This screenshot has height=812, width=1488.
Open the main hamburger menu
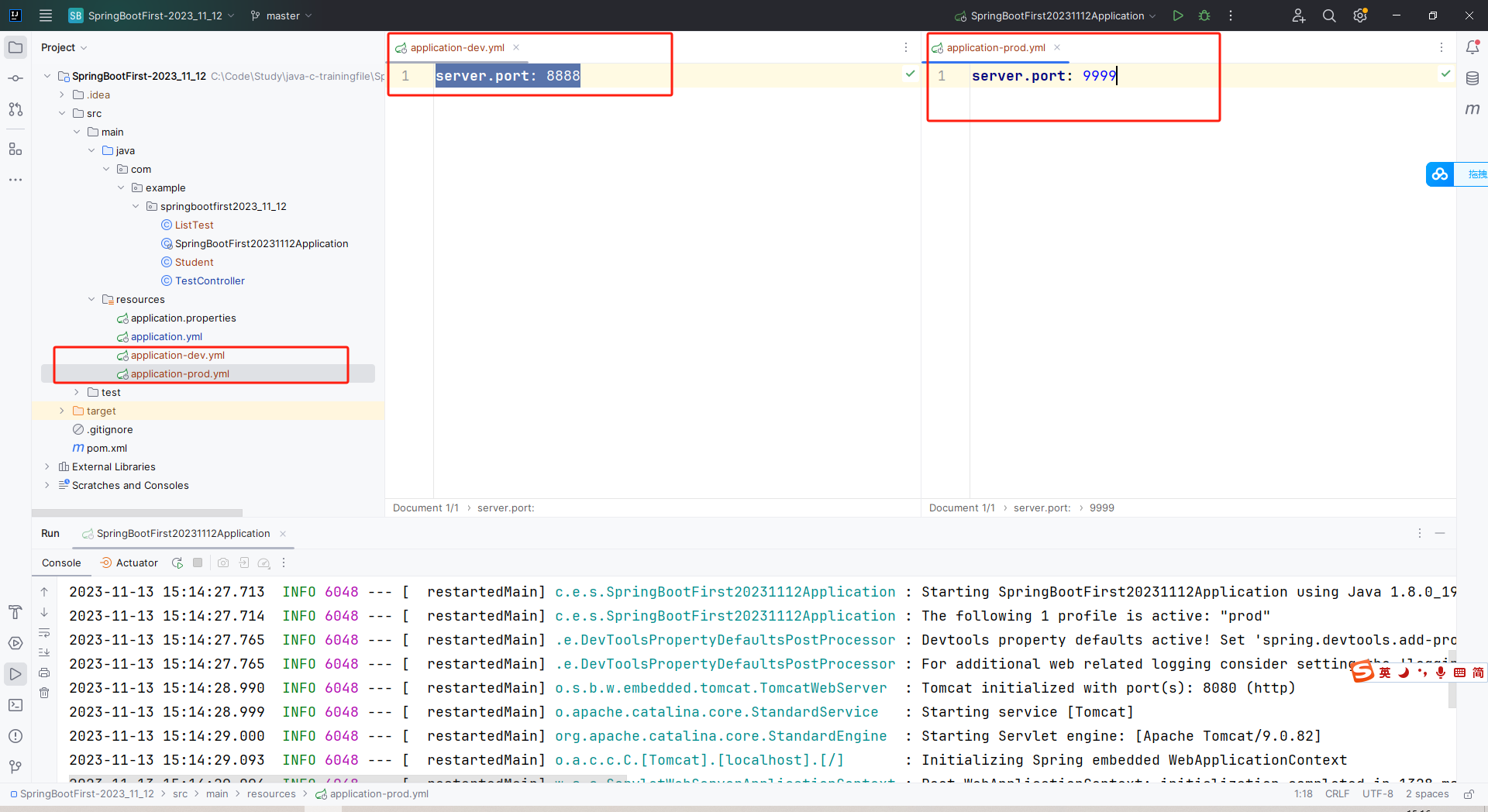pyautogui.click(x=46, y=15)
